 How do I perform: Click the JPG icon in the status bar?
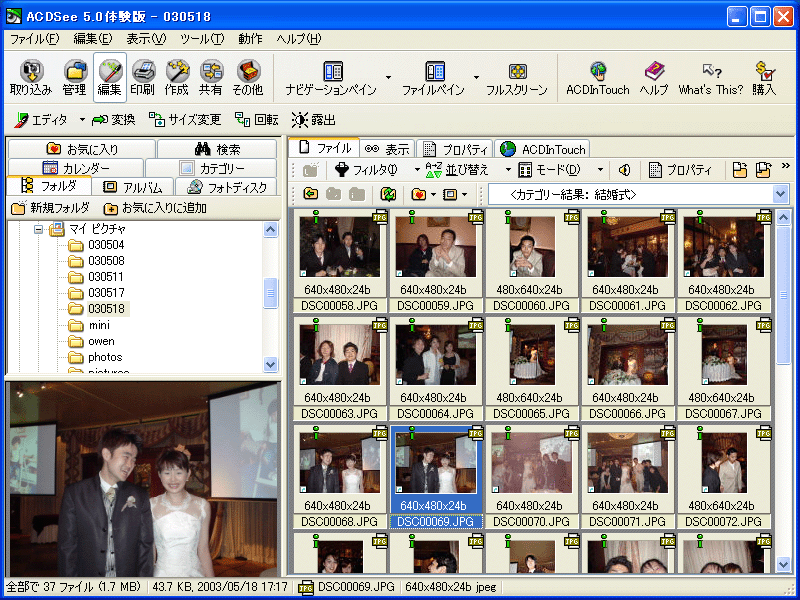point(306,587)
